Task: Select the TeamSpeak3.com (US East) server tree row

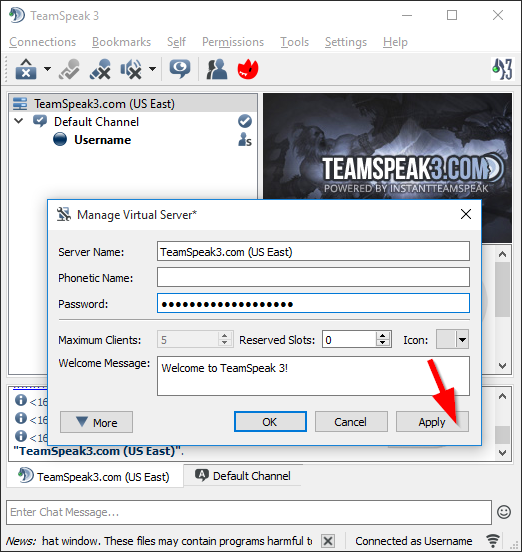Action: (x=133, y=104)
